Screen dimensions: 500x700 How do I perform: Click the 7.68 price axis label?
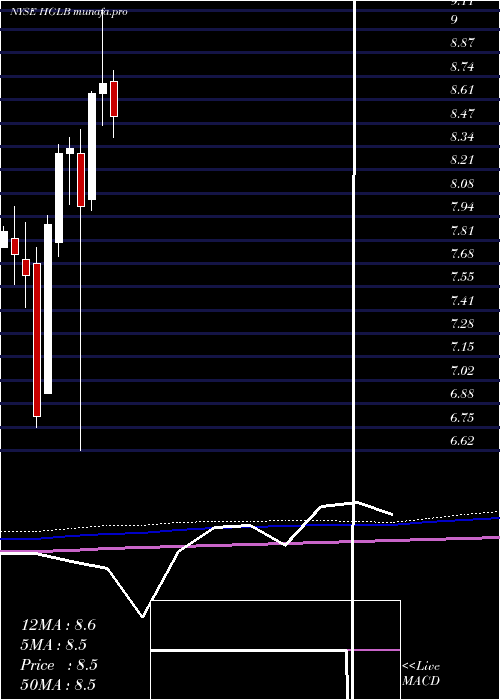(x=462, y=254)
